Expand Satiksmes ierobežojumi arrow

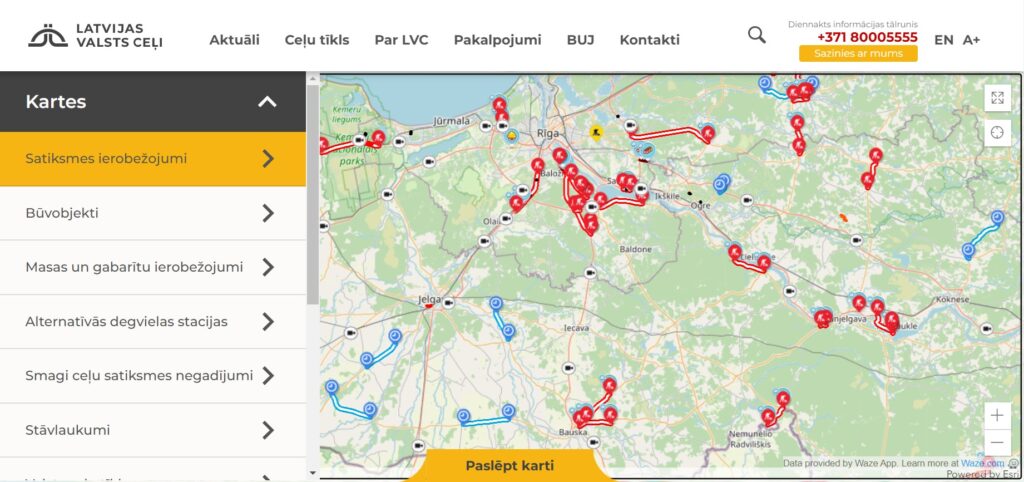pyautogui.click(x=268, y=159)
